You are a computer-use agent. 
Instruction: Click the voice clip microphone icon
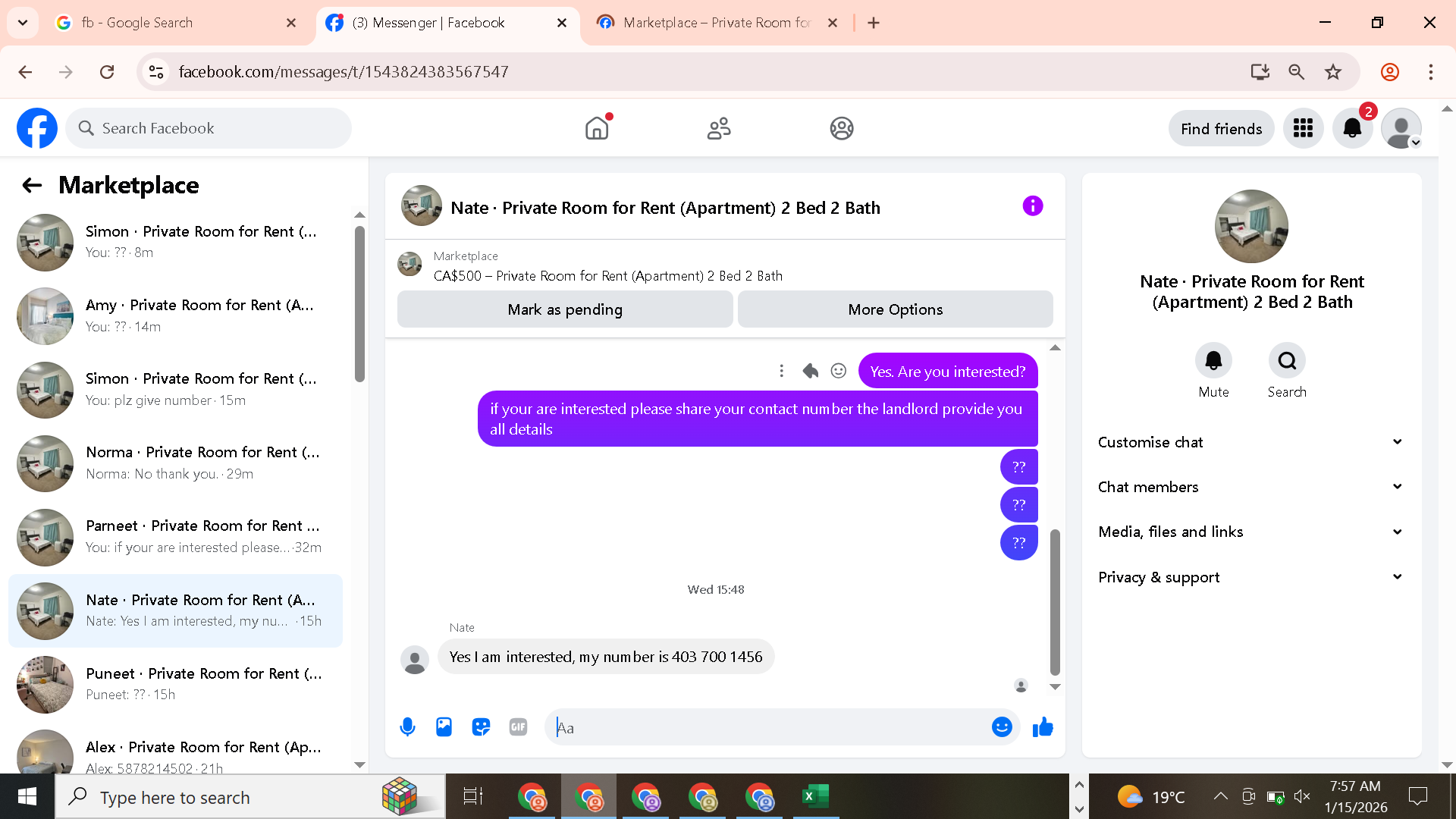(x=407, y=727)
